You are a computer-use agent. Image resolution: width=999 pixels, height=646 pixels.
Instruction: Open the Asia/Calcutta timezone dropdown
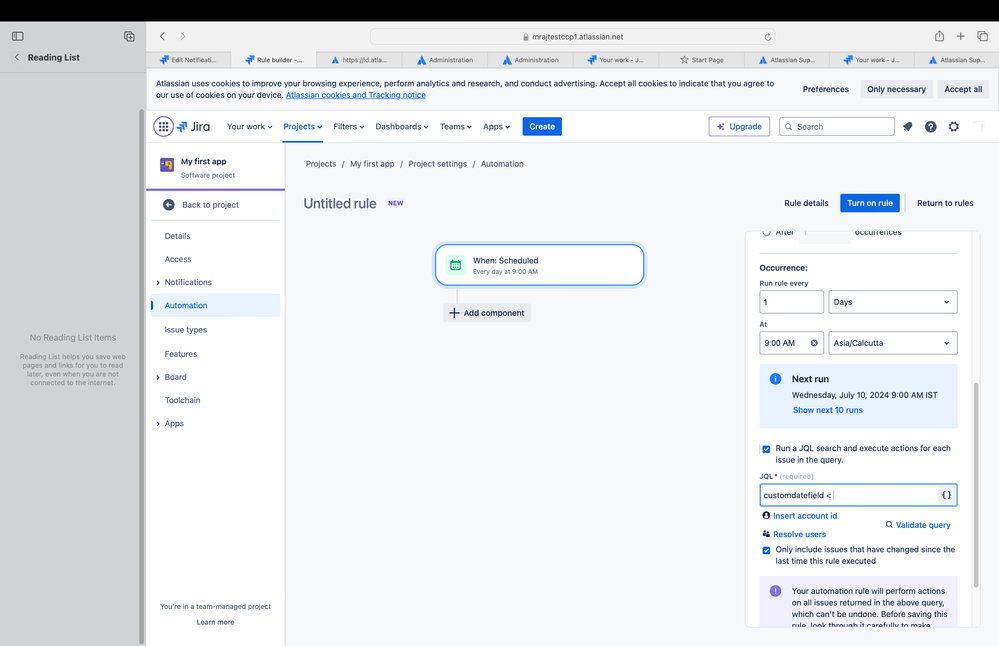(893, 343)
